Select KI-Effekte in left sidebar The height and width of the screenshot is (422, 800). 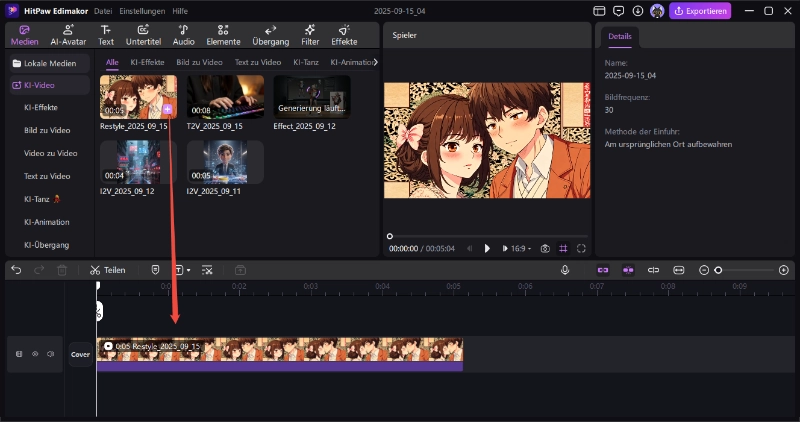point(41,107)
